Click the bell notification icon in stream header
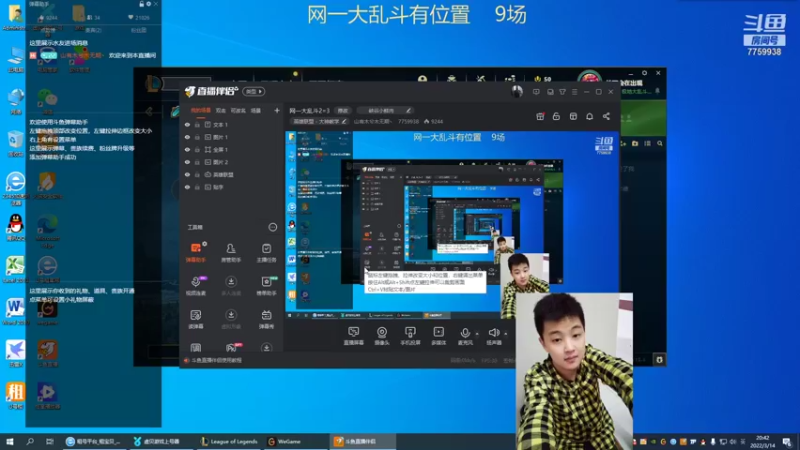Image resolution: width=800 pixels, height=450 pixels. tap(589, 116)
